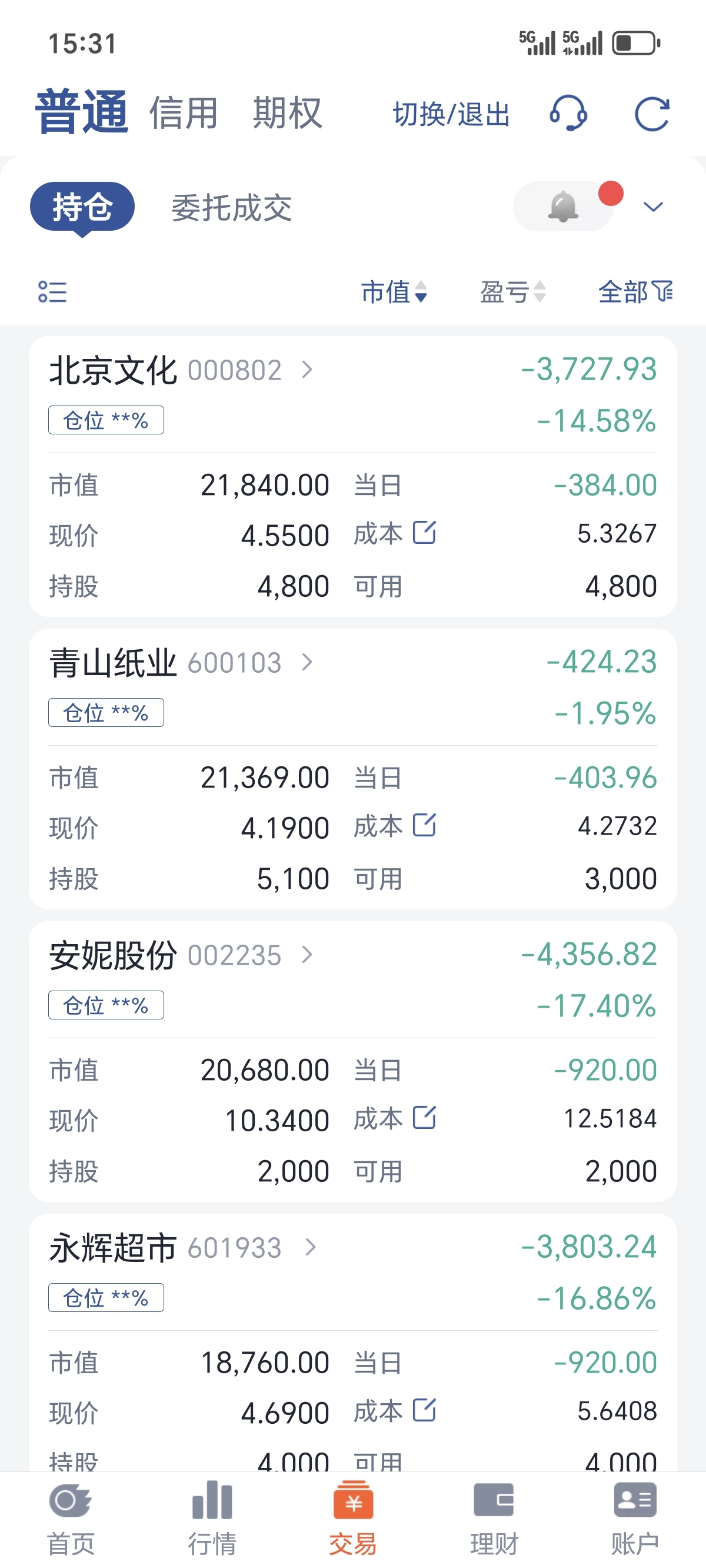The image size is (706, 1568).
Task: Tap the bell notification toggle
Action: [x=563, y=207]
